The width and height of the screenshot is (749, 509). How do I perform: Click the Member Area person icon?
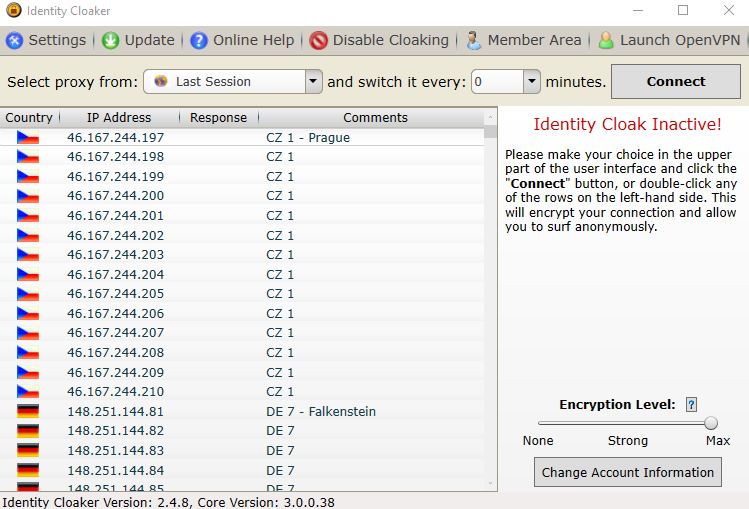click(473, 41)
